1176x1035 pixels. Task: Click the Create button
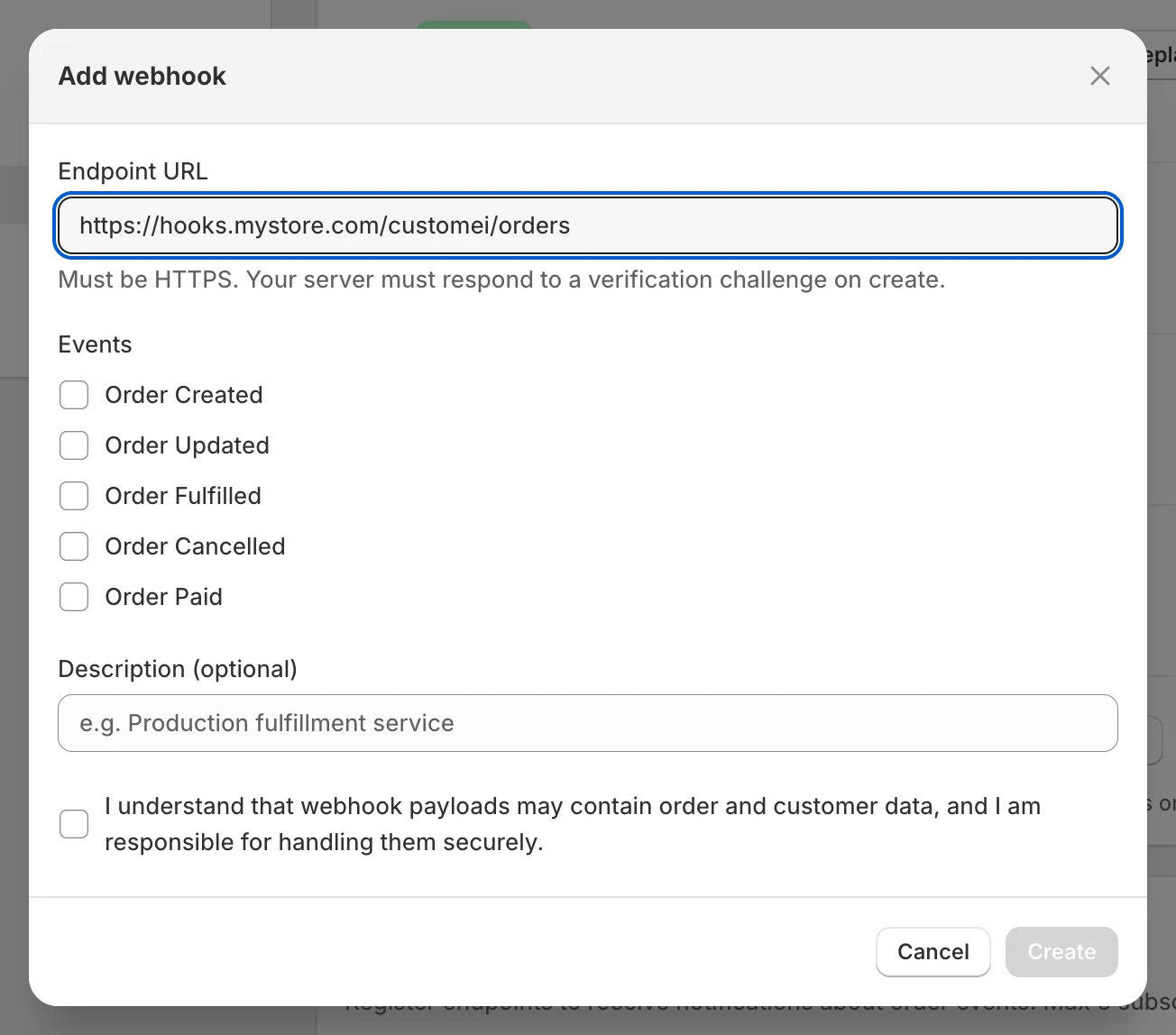click(1061, 952)
